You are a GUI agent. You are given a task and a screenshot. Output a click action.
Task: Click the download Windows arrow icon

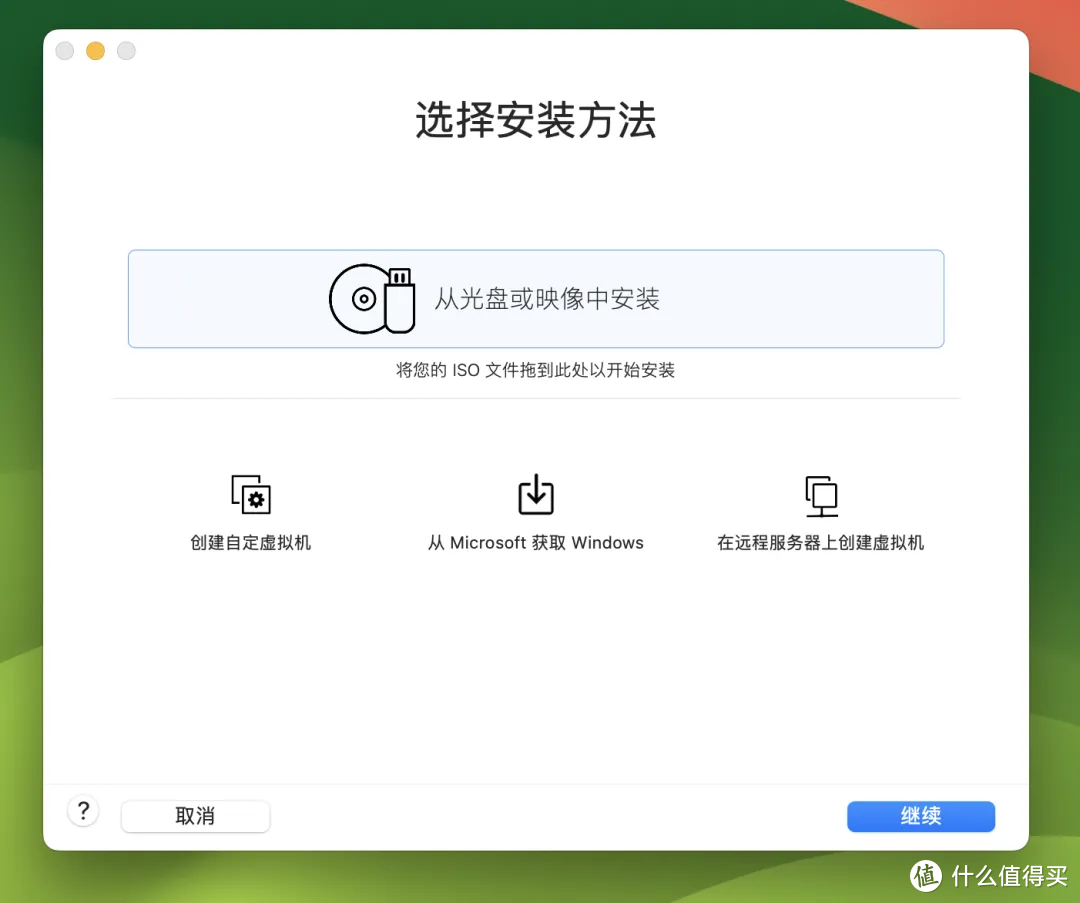coord(536,494)
